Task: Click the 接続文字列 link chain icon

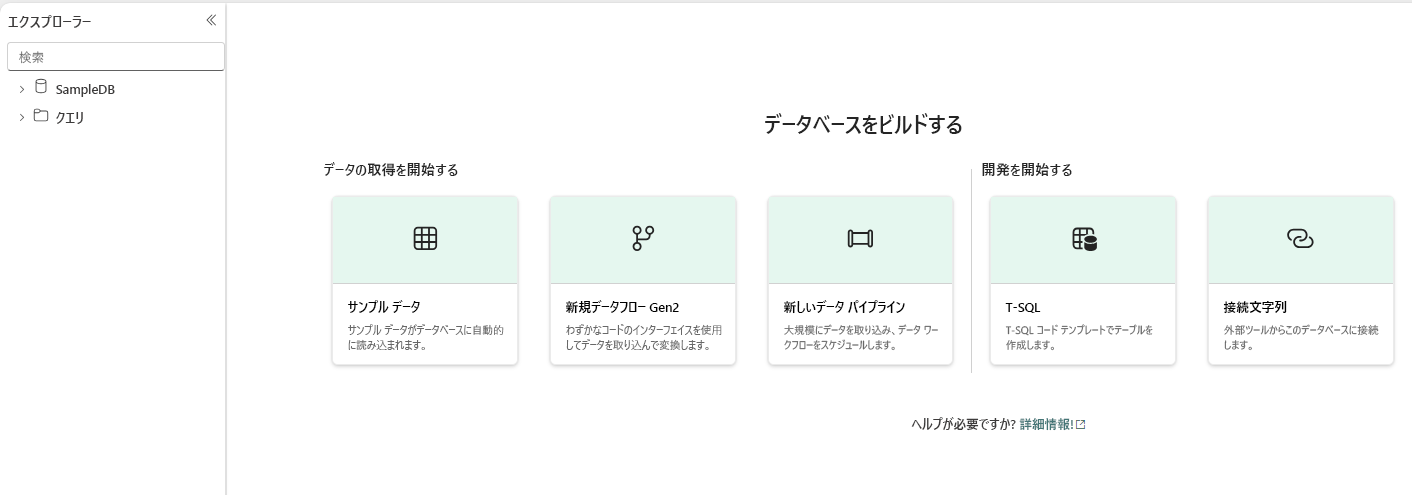Action: [1300, 239]
